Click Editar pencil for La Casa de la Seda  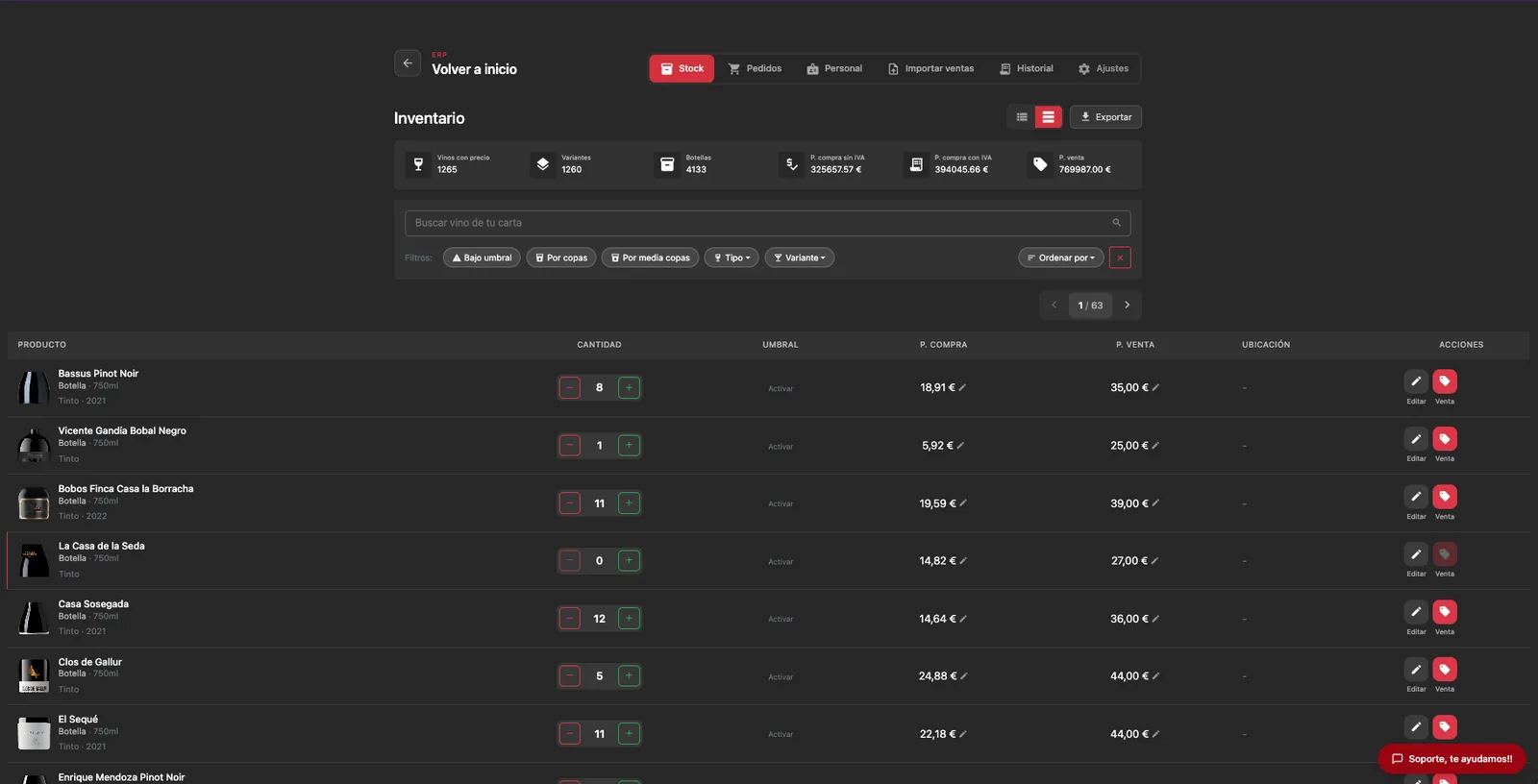1416,554
